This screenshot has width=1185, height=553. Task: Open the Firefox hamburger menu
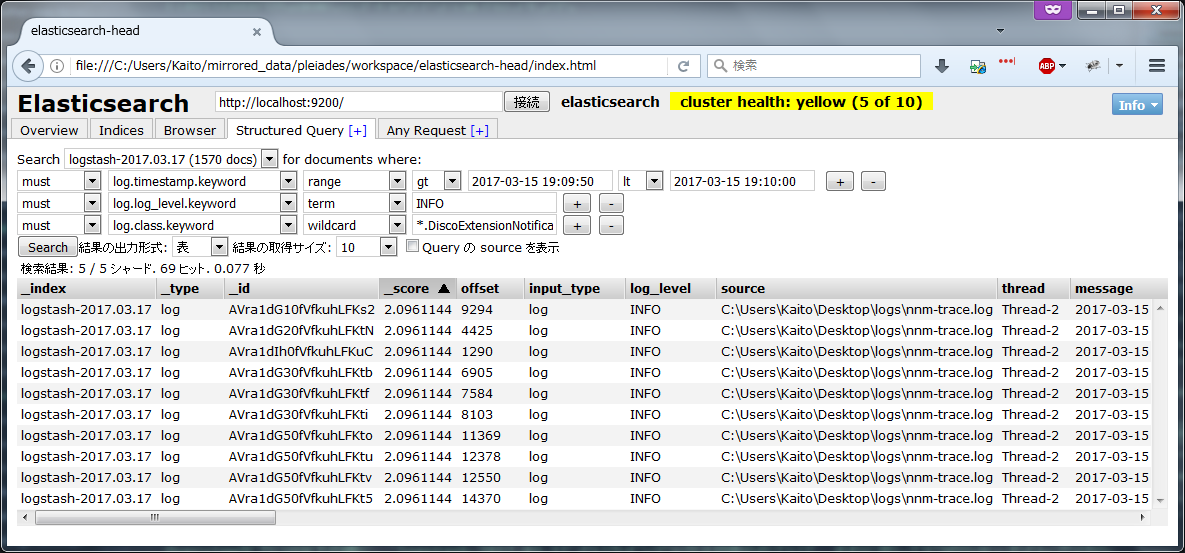(1156, 66)
